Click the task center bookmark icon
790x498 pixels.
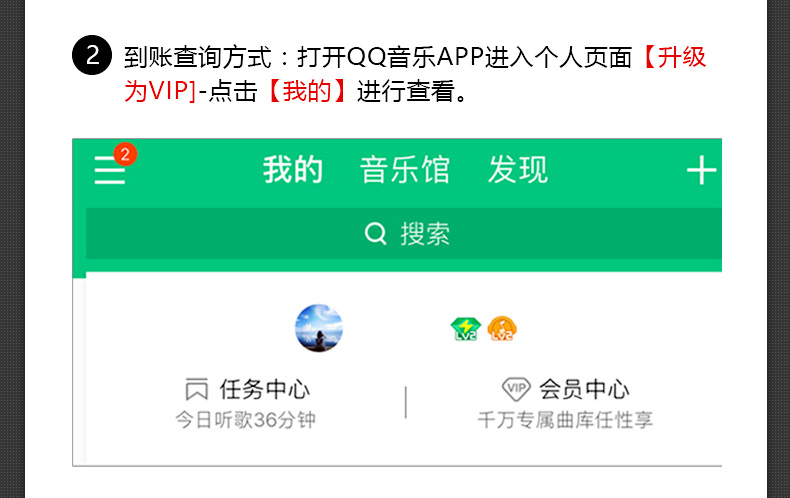196,389
